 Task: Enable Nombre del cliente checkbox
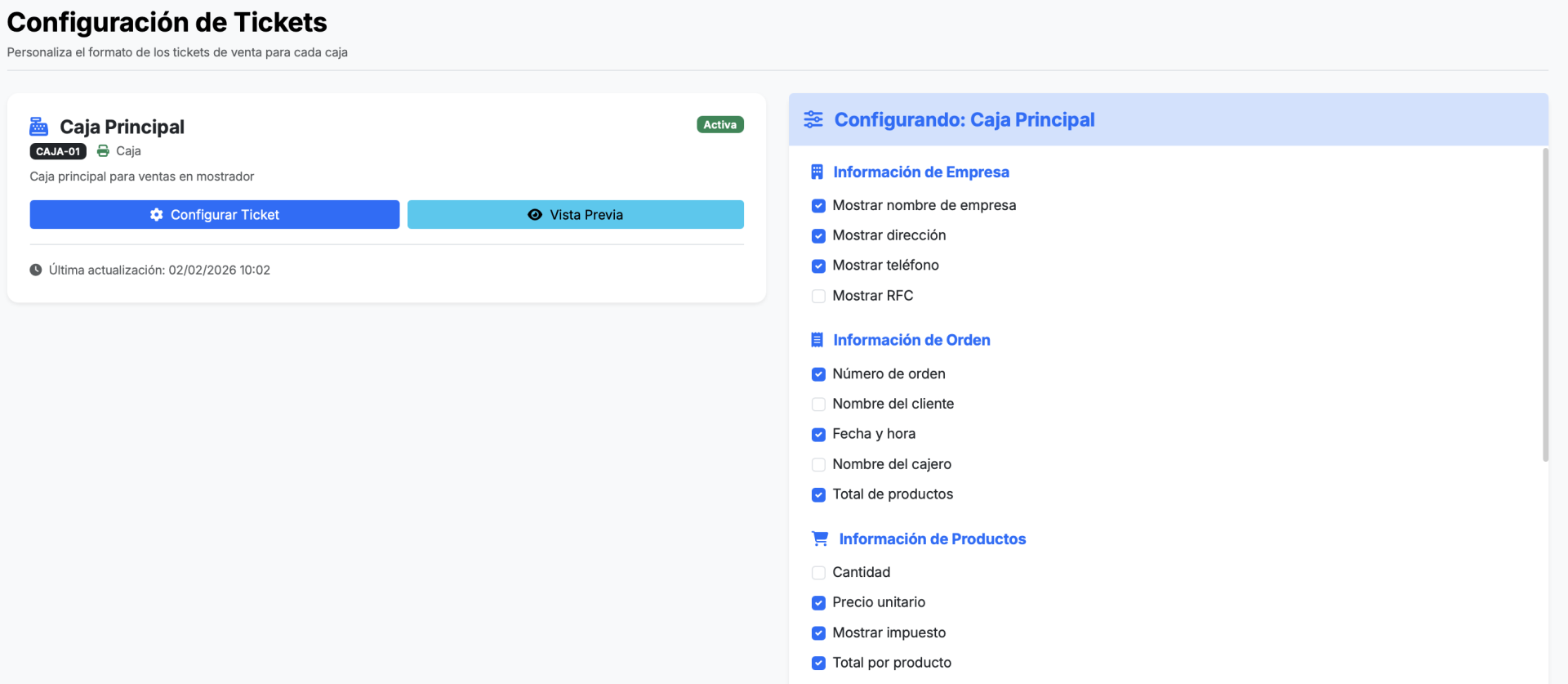coord(818,405)
